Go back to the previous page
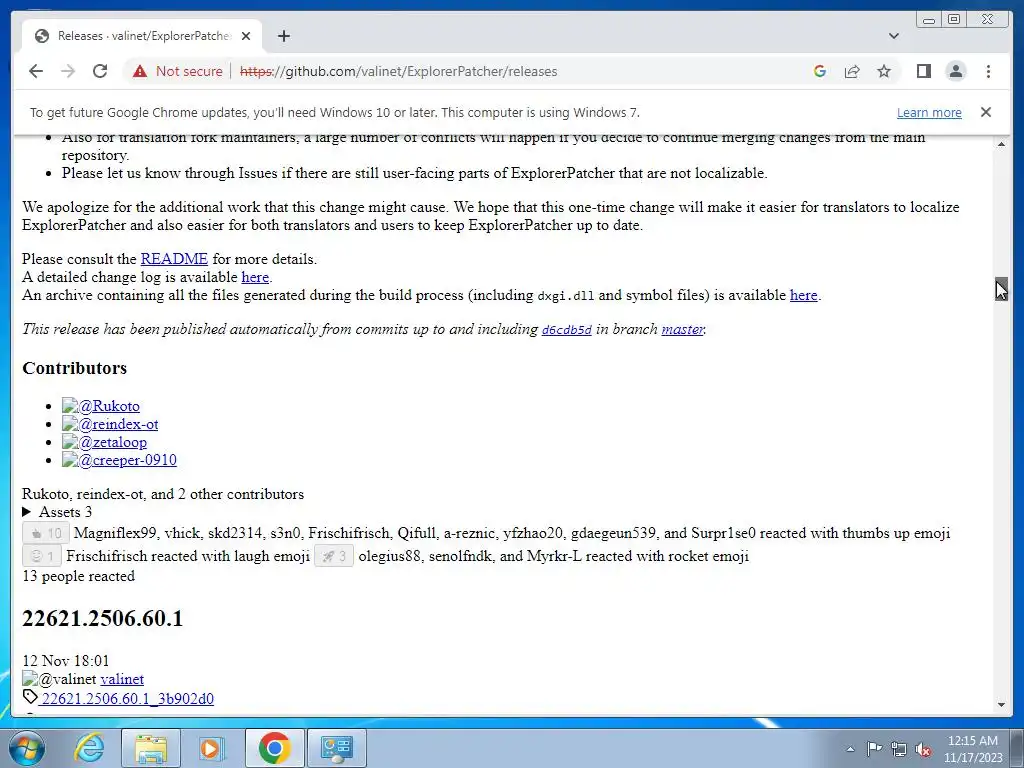 click(36, 71)
